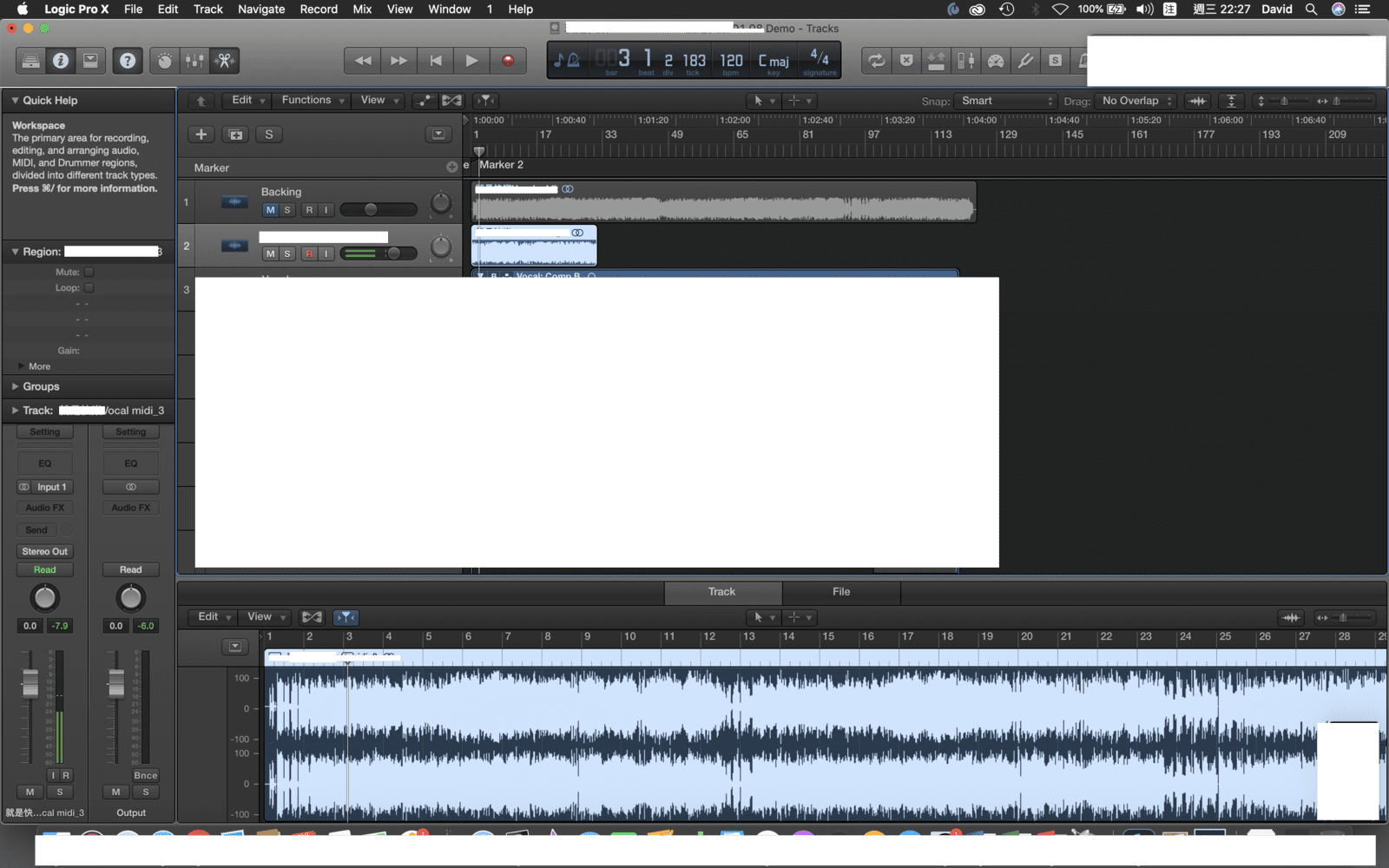Click the 4/4 time signature display
This screenshot has width=1389, height=868.
(x=820, y=60)
